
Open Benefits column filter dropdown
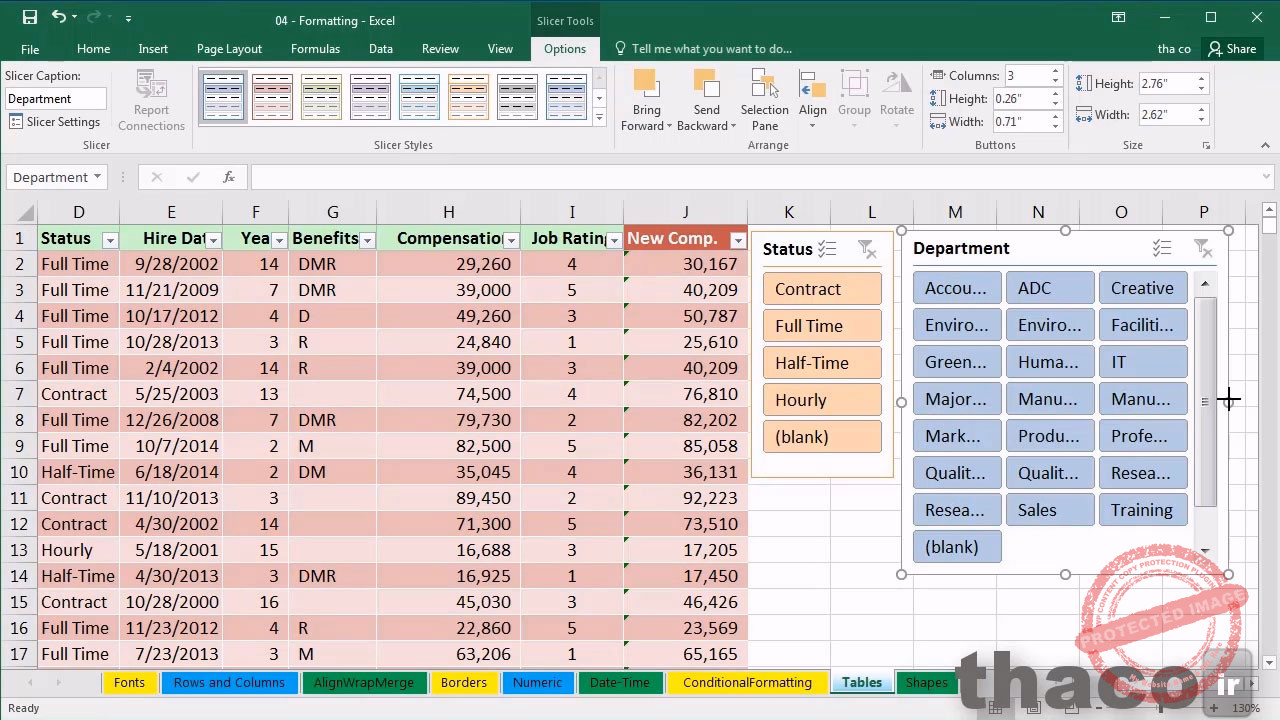pyautogui.click(x=367, y=240)
